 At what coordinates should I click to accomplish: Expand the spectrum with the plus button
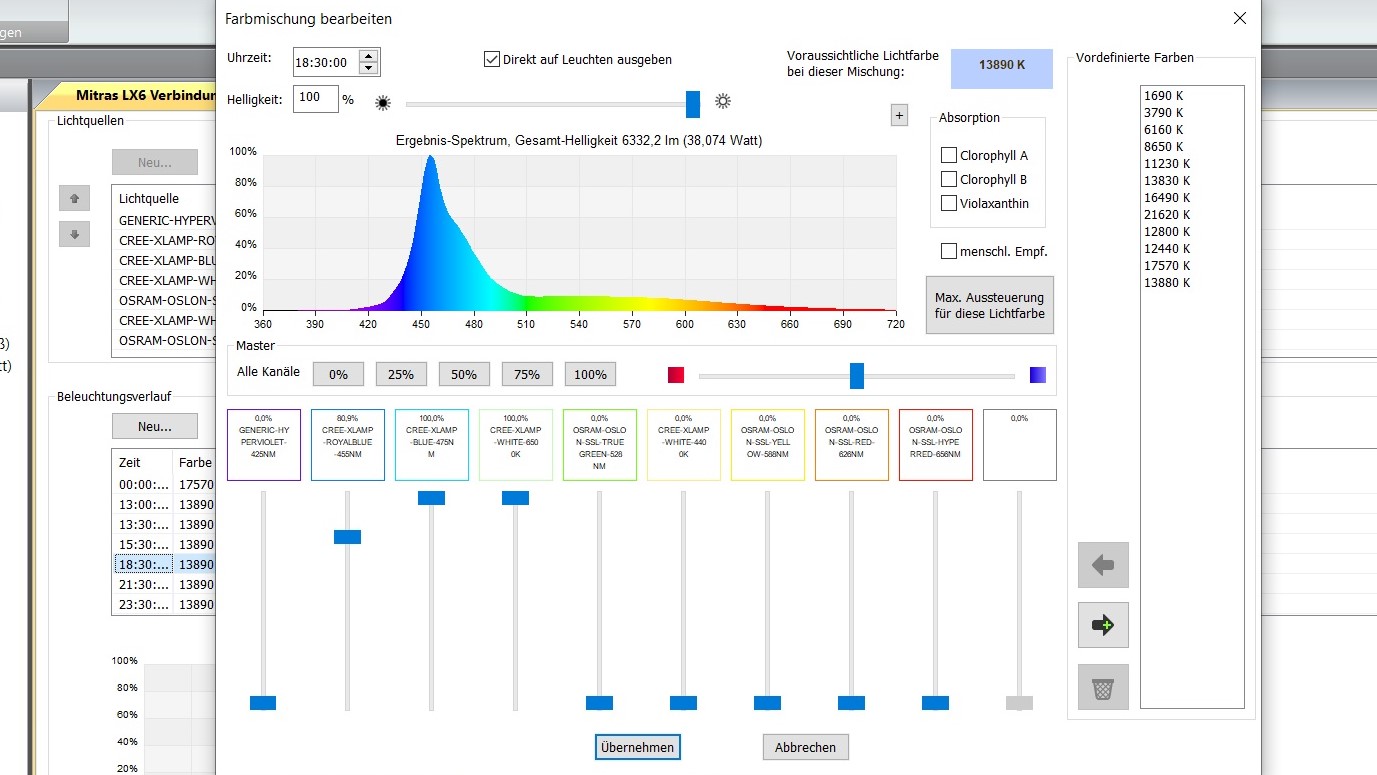pos(899,115)
